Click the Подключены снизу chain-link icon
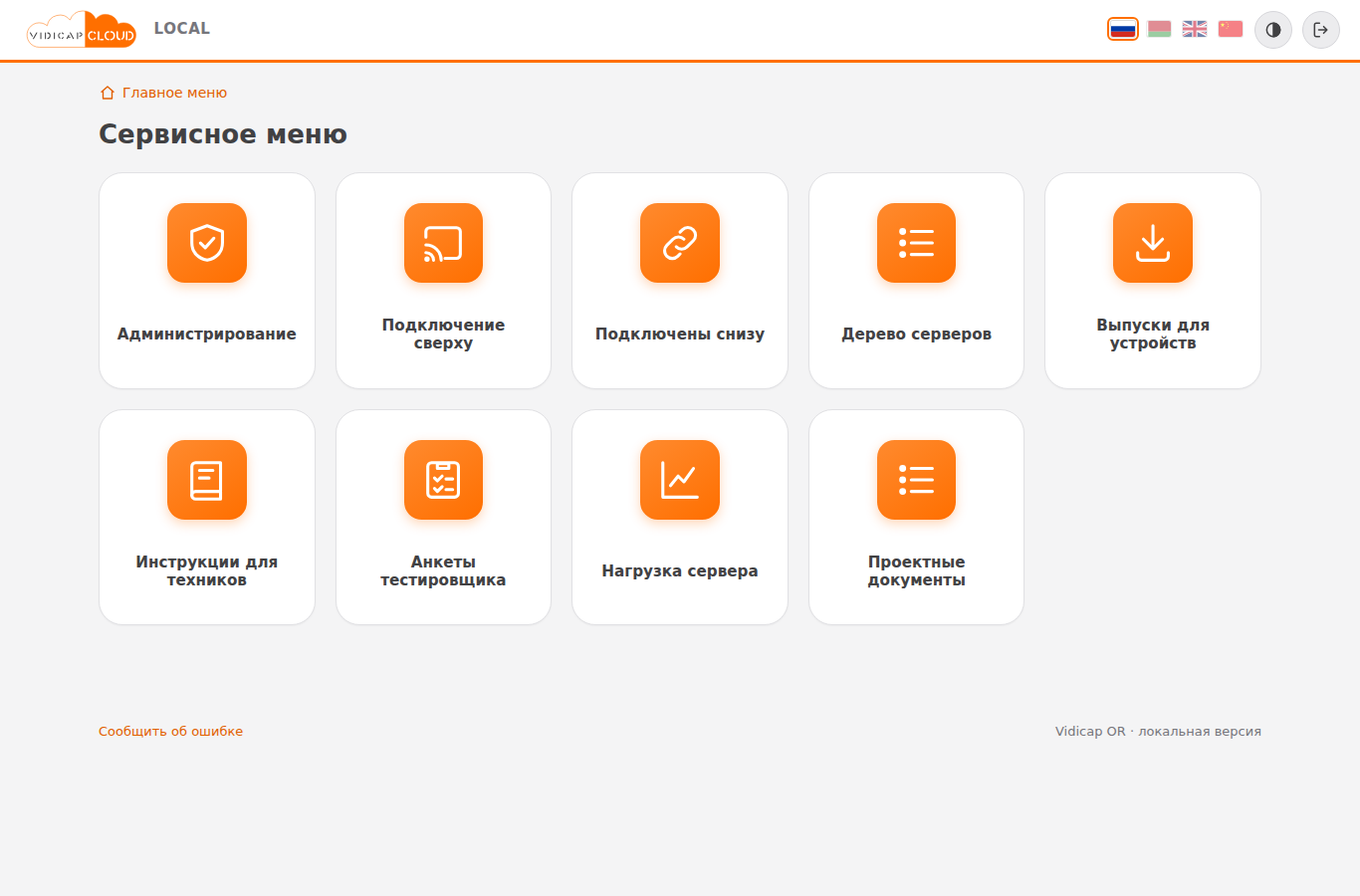 pos(680,243)
